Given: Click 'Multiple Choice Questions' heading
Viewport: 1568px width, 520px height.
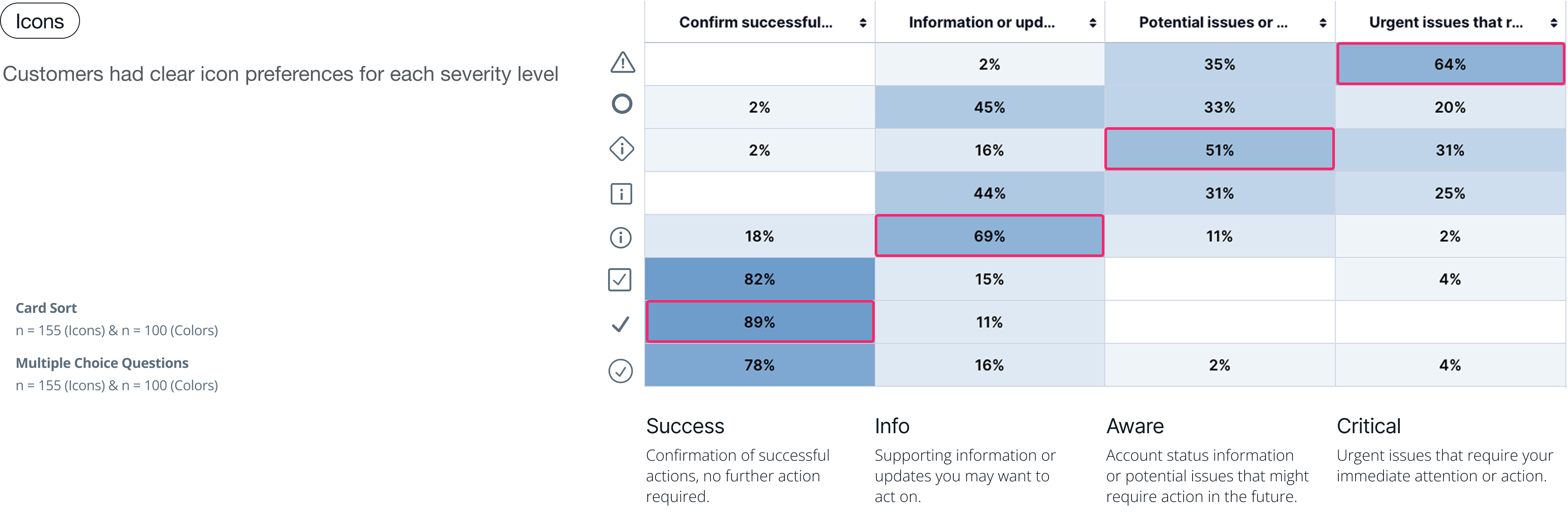Looking at the screenshot, I should [101, 363].
